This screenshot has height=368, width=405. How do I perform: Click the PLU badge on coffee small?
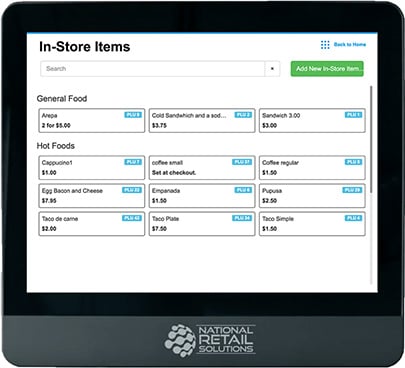(242, 162)
